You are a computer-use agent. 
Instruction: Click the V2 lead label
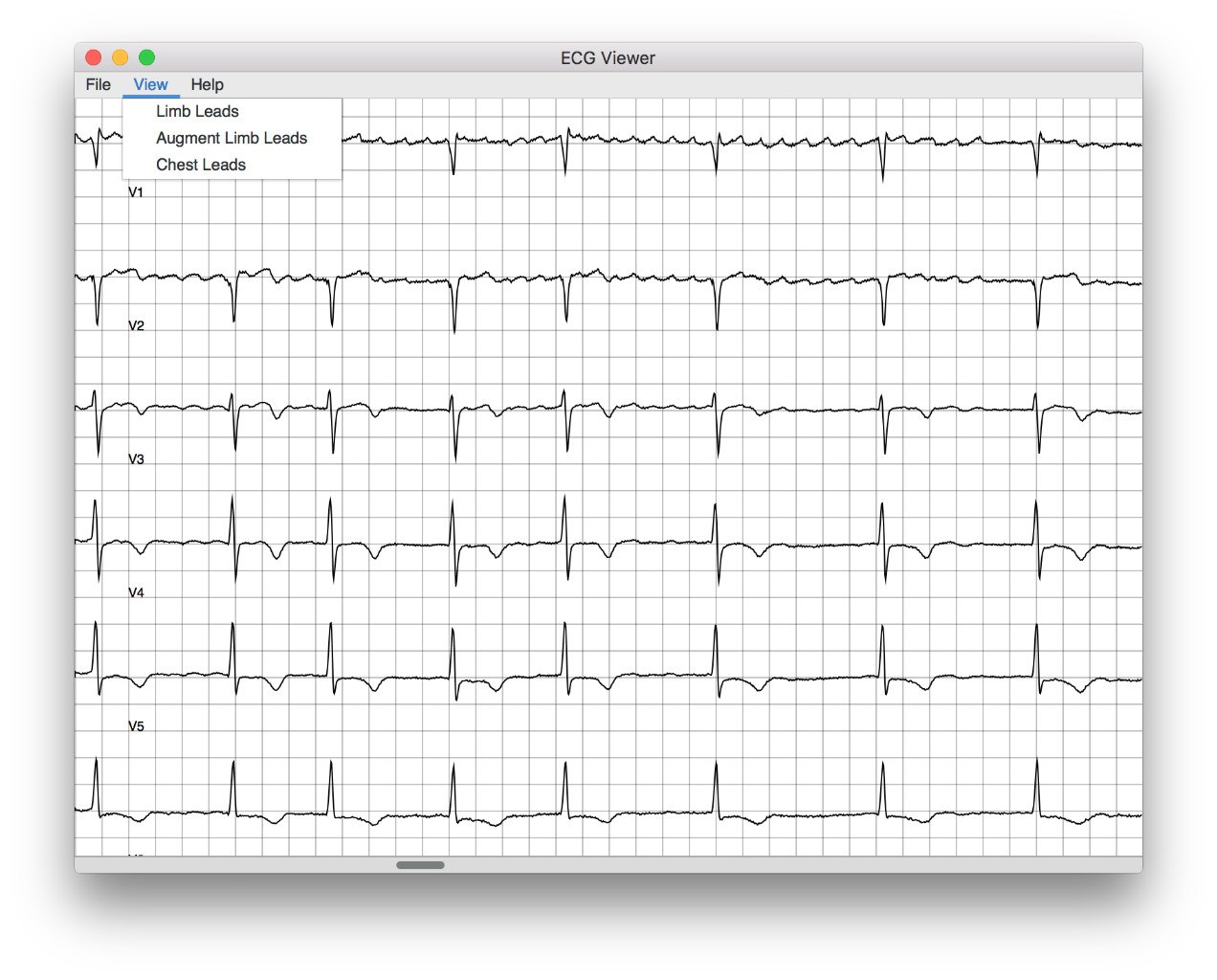click(x=136, y=326)
